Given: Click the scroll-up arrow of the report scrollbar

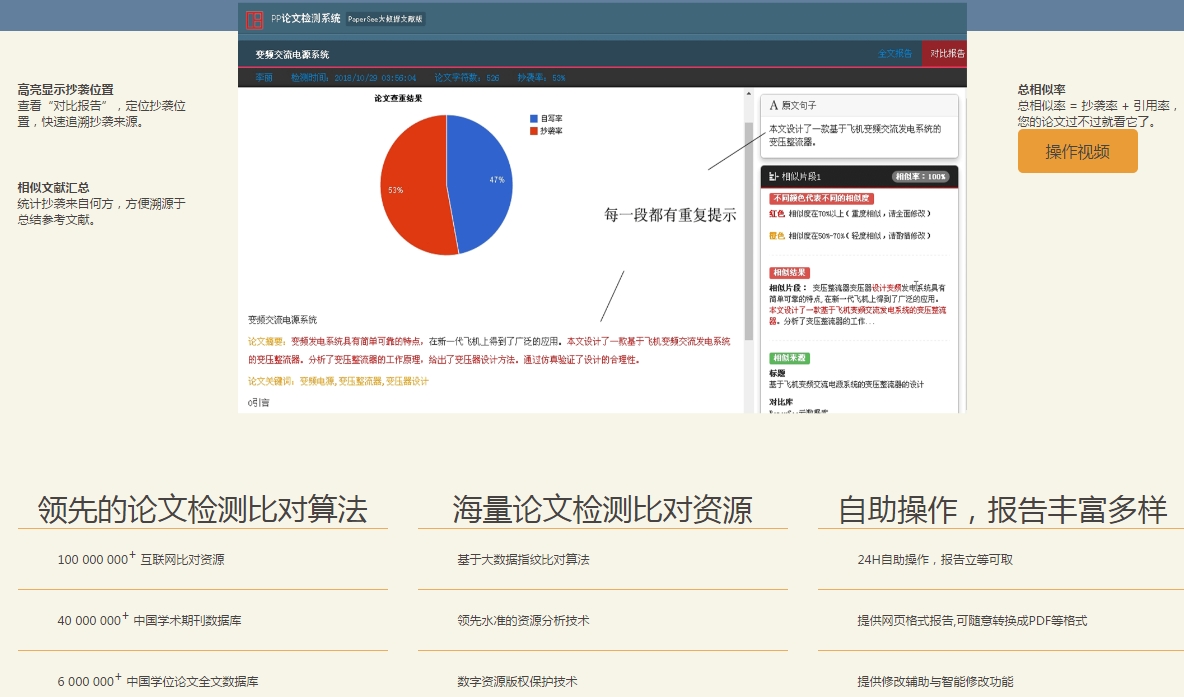Looking at the screenshot, I should pos(748,94).
